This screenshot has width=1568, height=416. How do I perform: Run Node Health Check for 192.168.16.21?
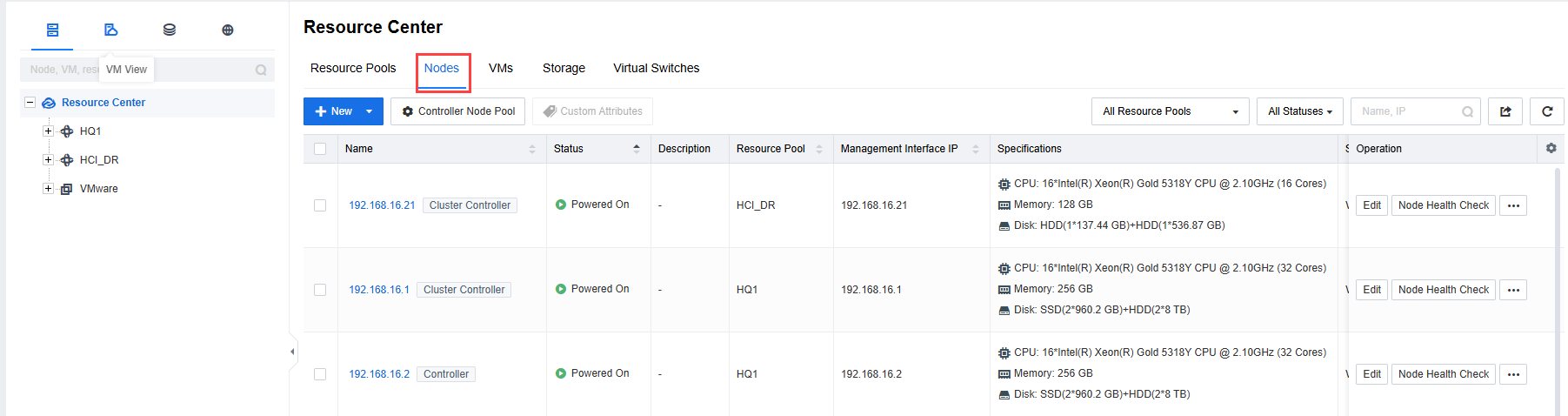coord(1444,205)
